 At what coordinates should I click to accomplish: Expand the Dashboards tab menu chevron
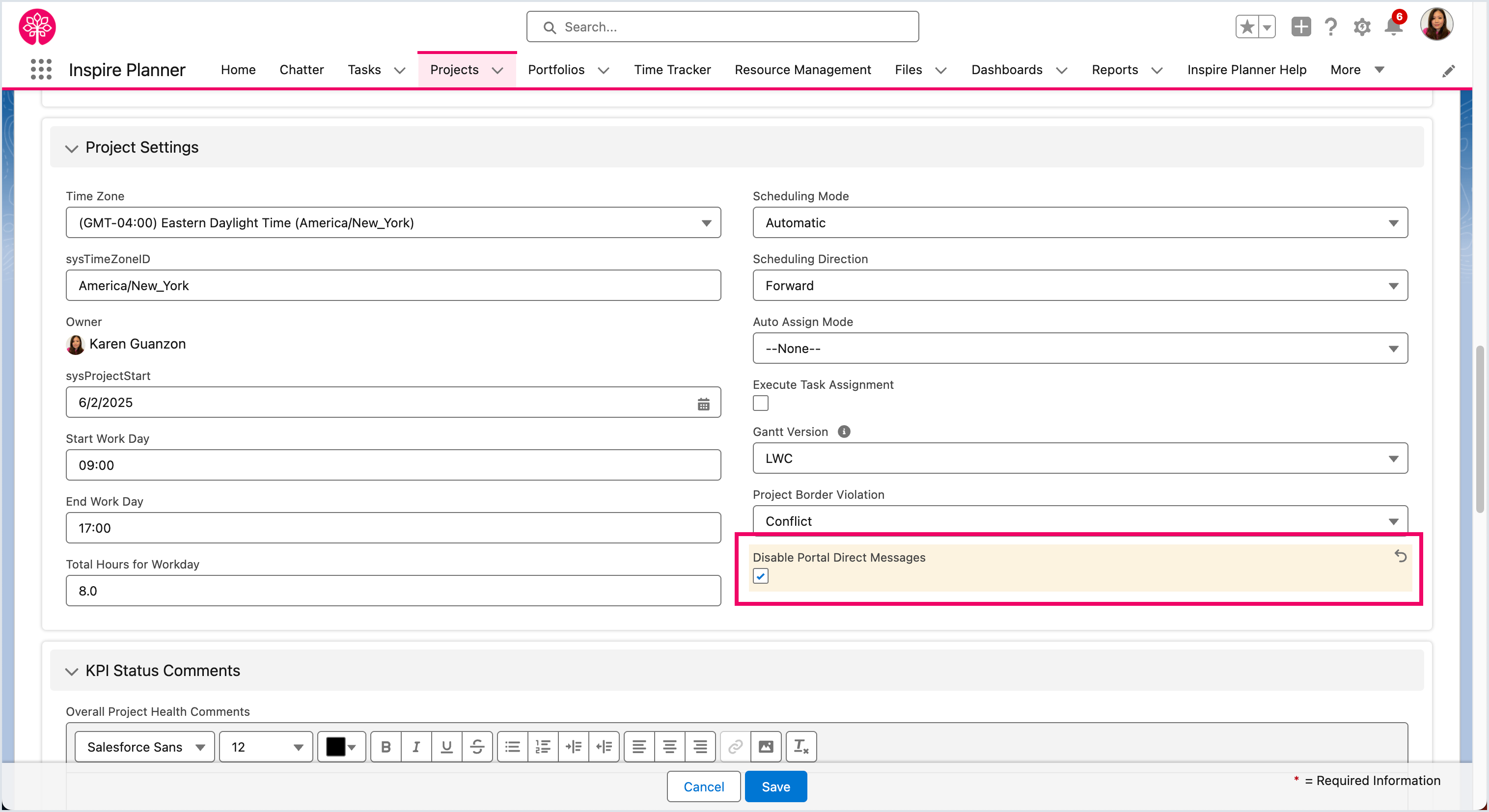pos(1061,71)
